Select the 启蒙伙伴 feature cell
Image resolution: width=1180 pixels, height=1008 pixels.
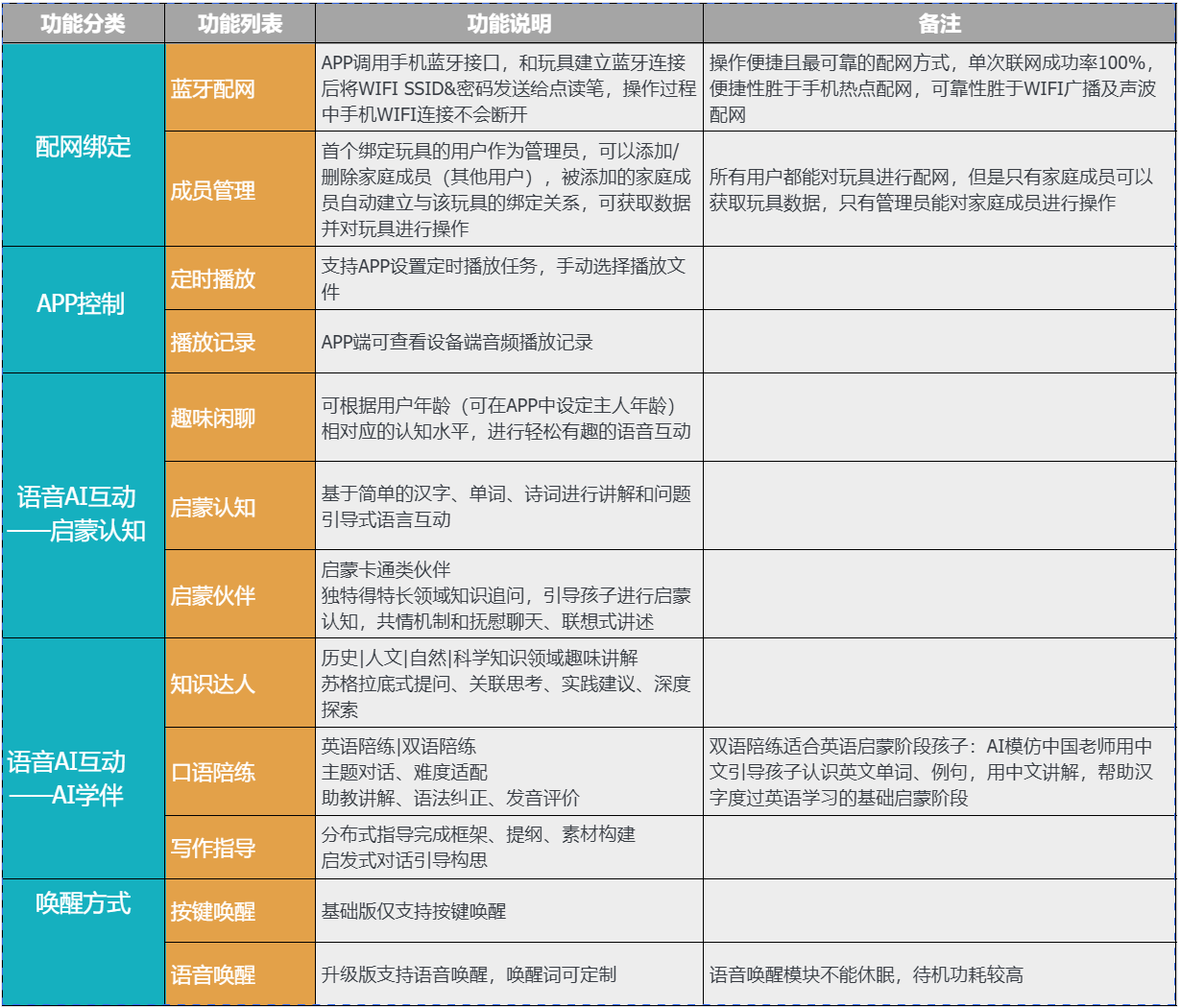(x=240, y=594)
